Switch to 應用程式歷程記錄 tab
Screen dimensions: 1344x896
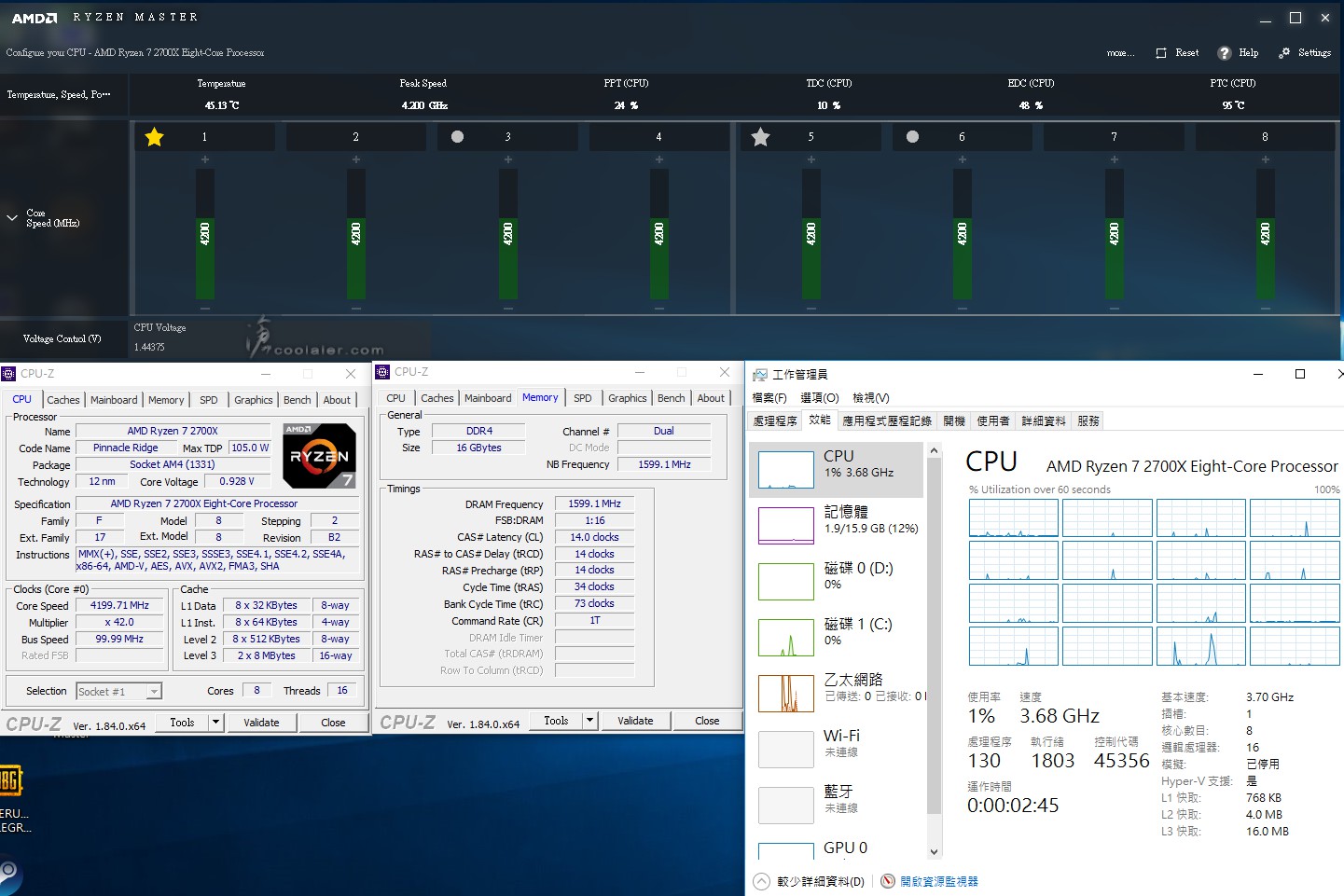(887, 421)
